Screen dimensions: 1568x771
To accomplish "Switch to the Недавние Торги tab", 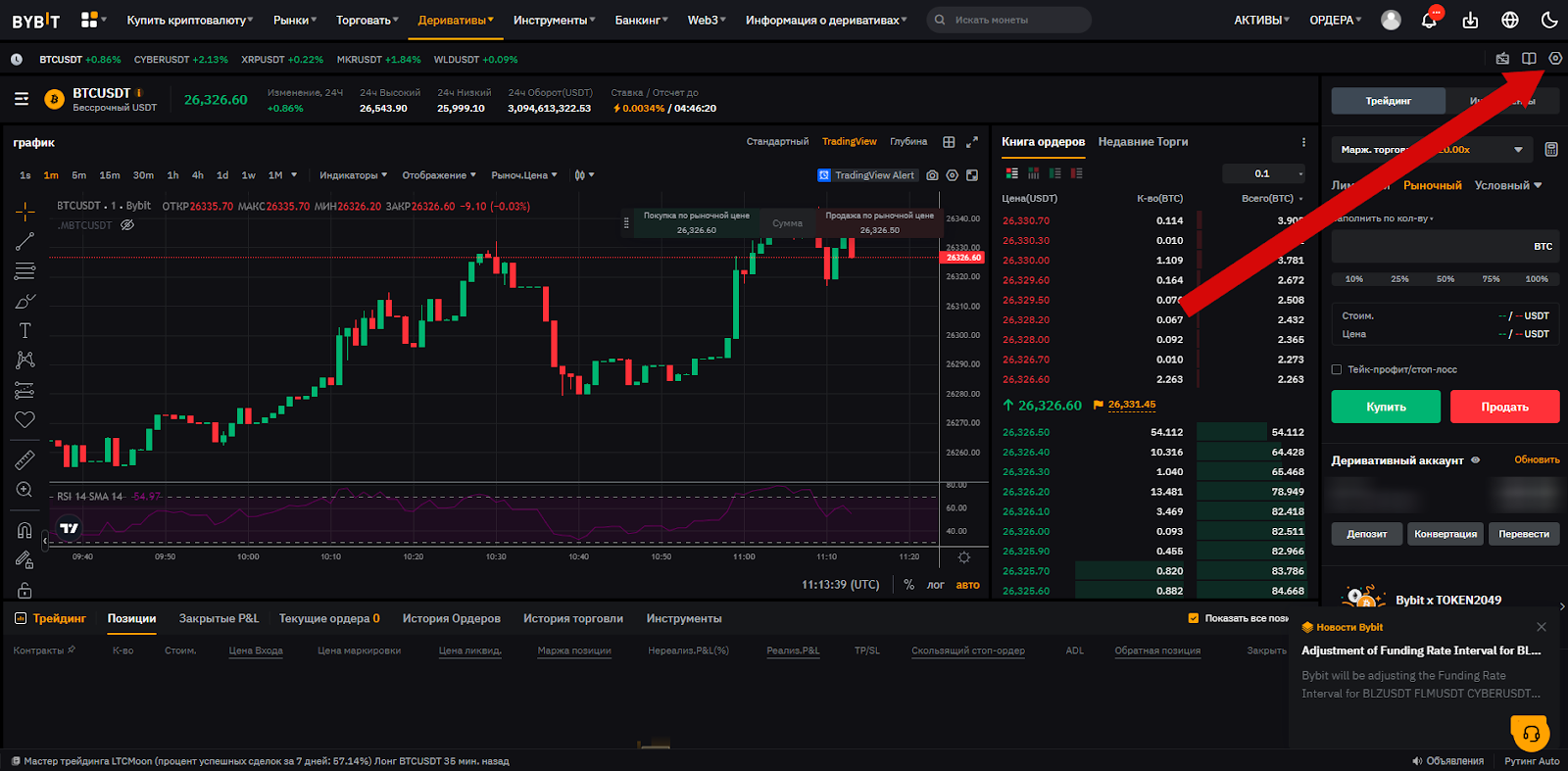I will point(1143,142).
